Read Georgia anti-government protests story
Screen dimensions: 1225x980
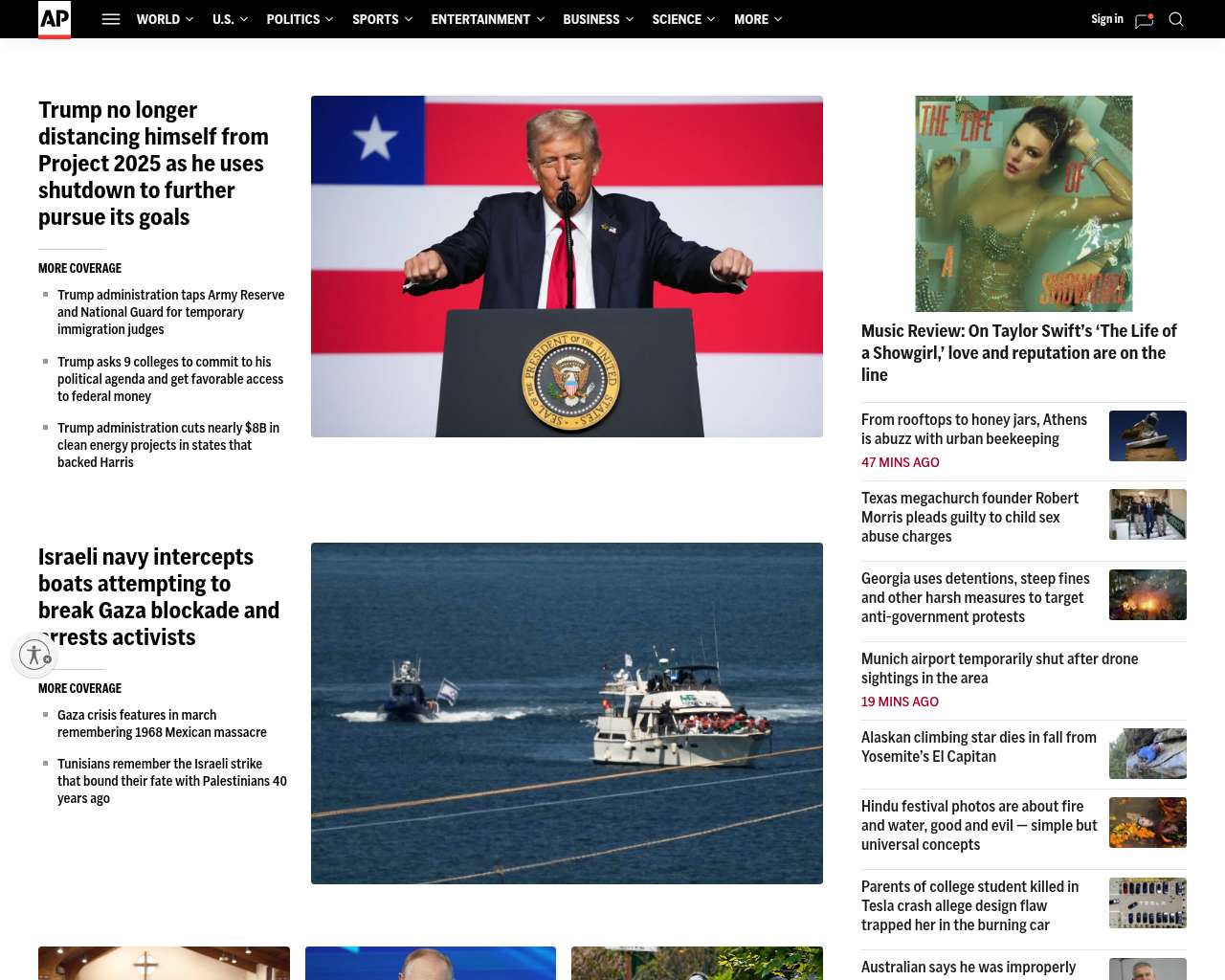[x=975, y=598]
